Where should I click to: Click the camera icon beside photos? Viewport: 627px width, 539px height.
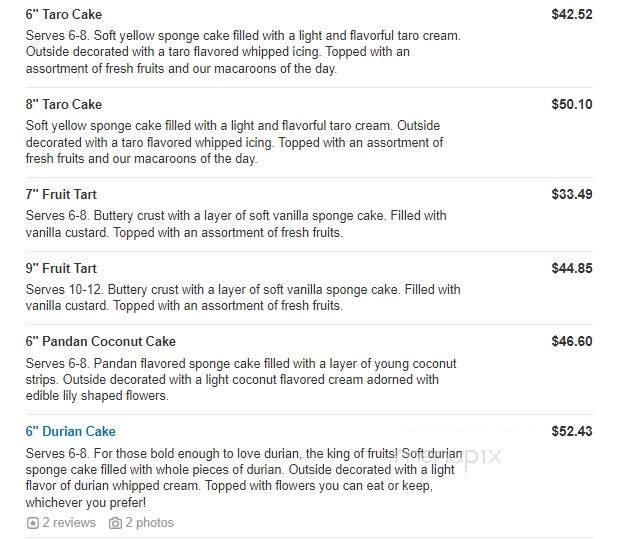115,523
